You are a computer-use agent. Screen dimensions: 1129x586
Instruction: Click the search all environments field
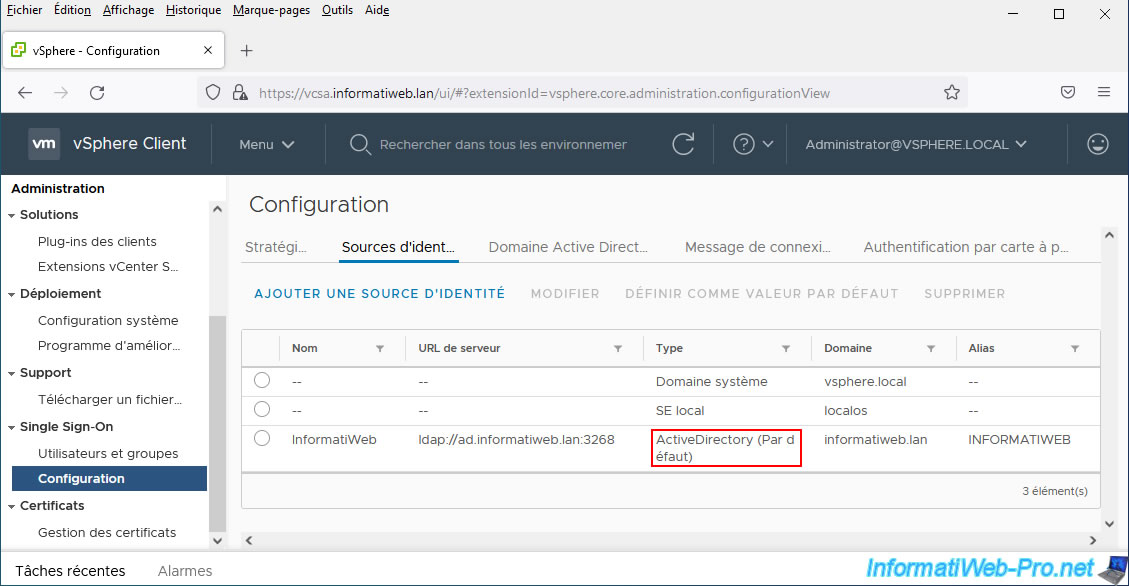click(503, 145)
